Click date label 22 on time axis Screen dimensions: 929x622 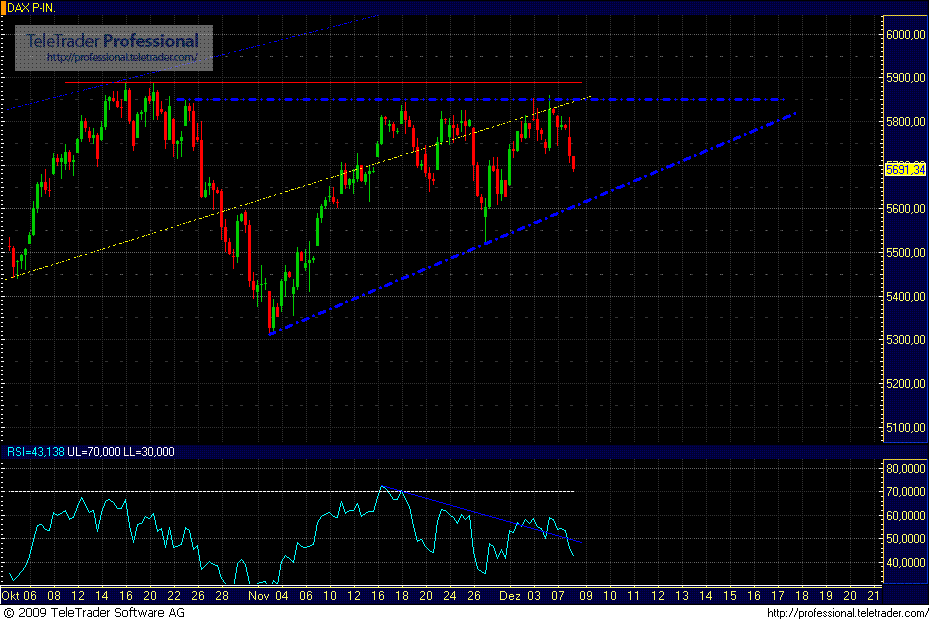(174, 596)
